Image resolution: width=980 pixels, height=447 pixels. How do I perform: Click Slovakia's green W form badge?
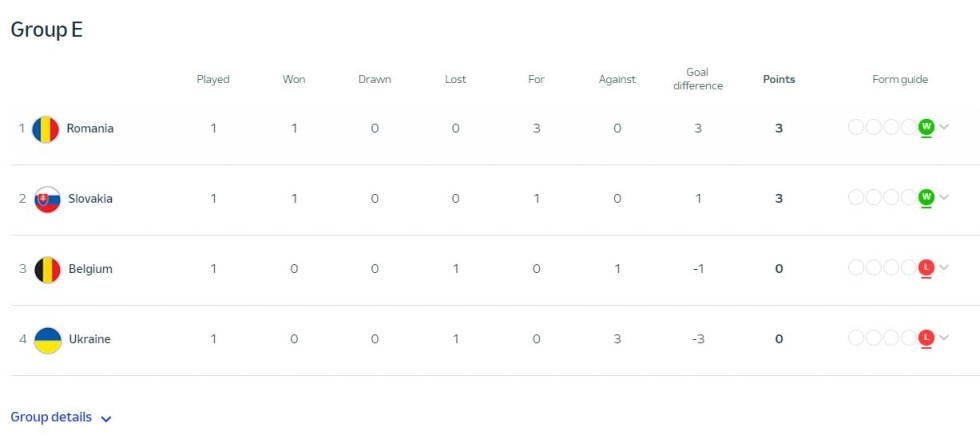click(x=926, y=197)
